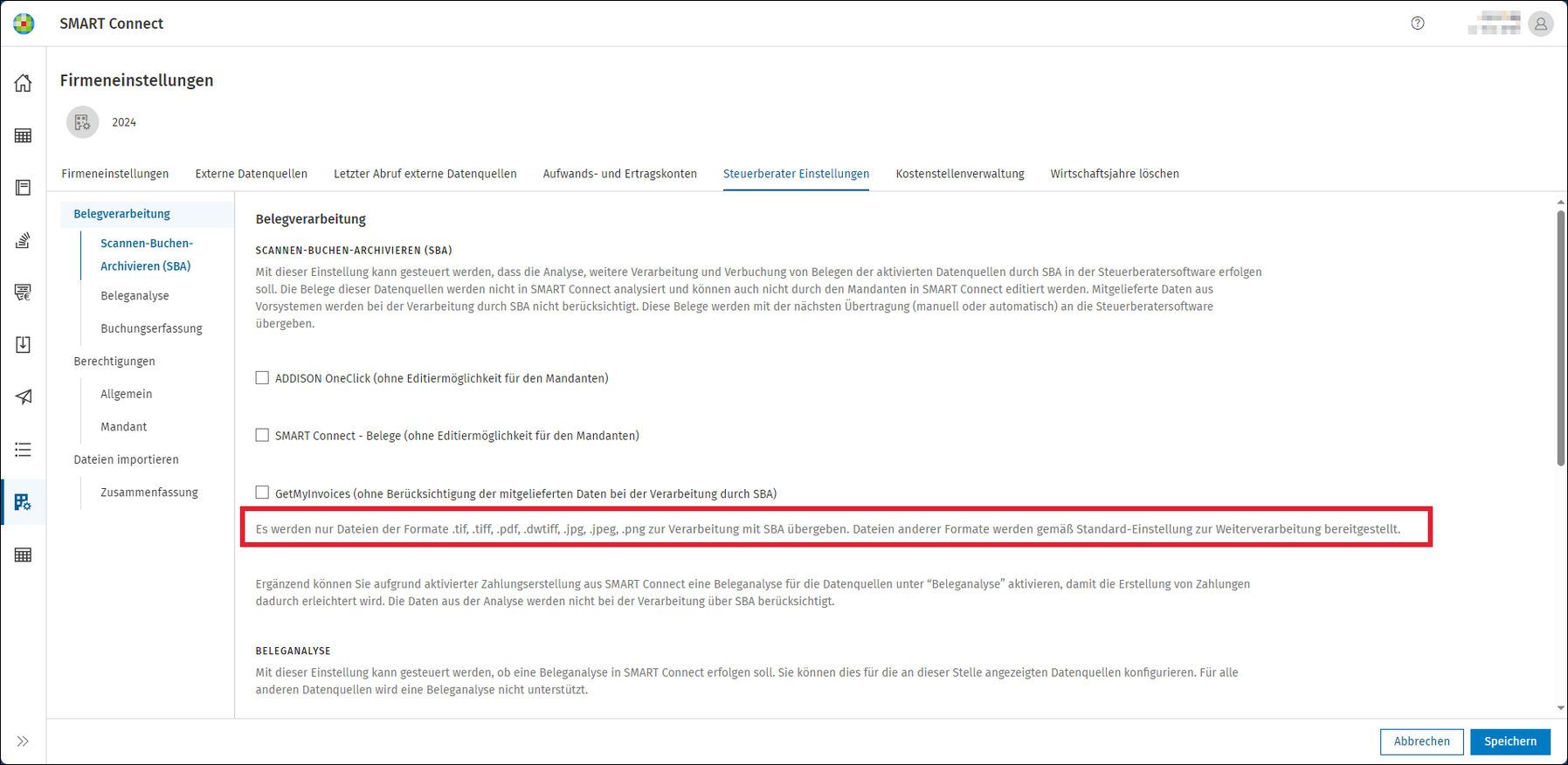This screenshot has height=765, width=1568.
Task: Select Belegverarbeitung in the left navigation
Action: (x=122, y=214)
